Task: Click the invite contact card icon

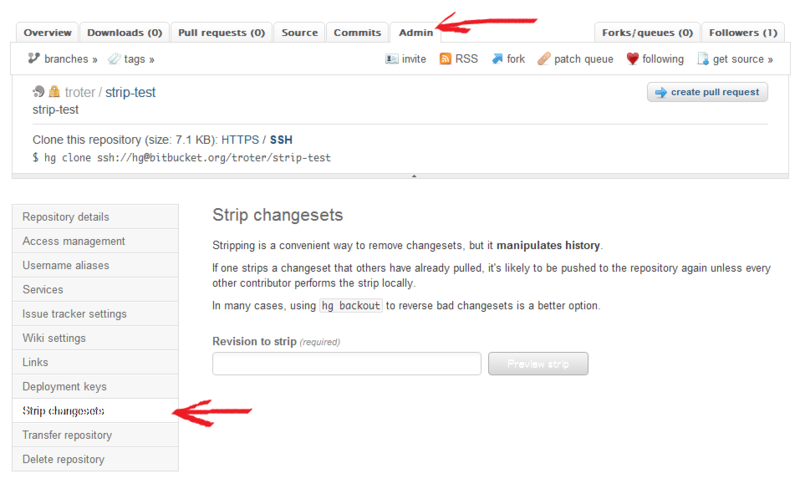Action: pos(391,59)
